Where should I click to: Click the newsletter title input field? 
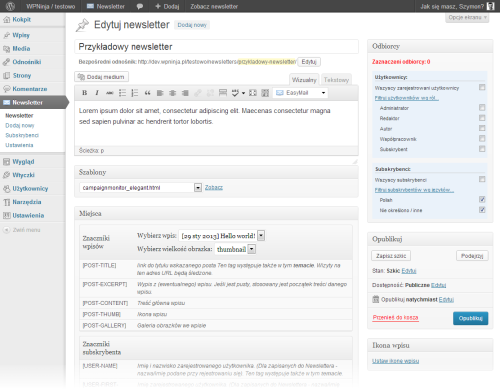[x=217, y=47]
